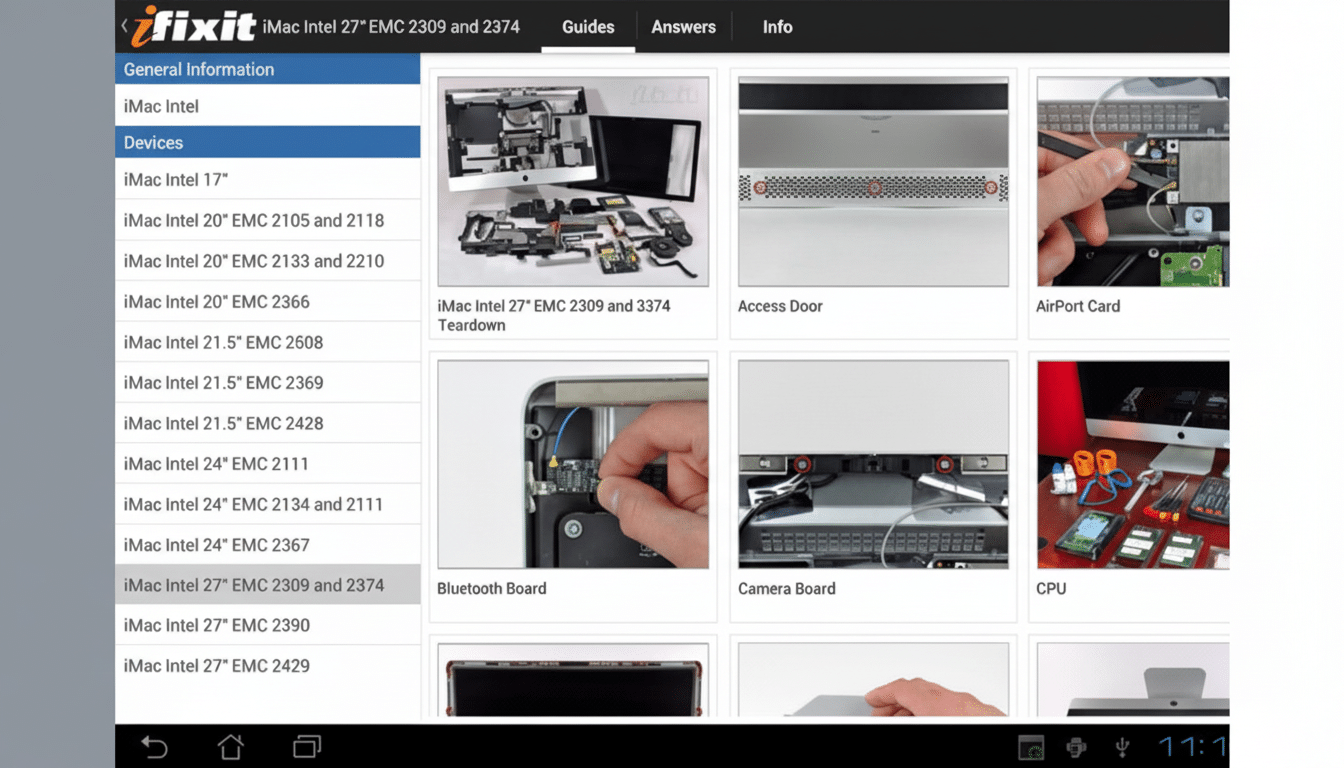Open the recent apps switcher icon
The height and width of the screenshot is (768, 1344).
point(306,745)
